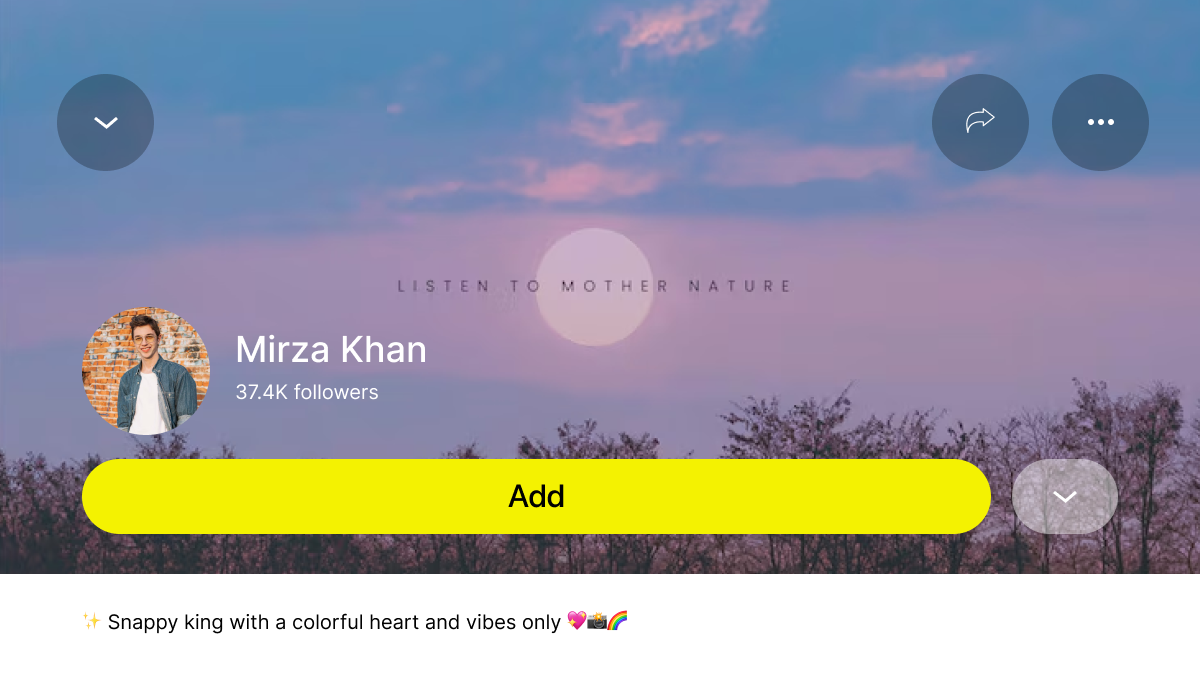Click the camera emoji in bio
1200x675 pixels.
pyautogui.click(x=597, y=622)
